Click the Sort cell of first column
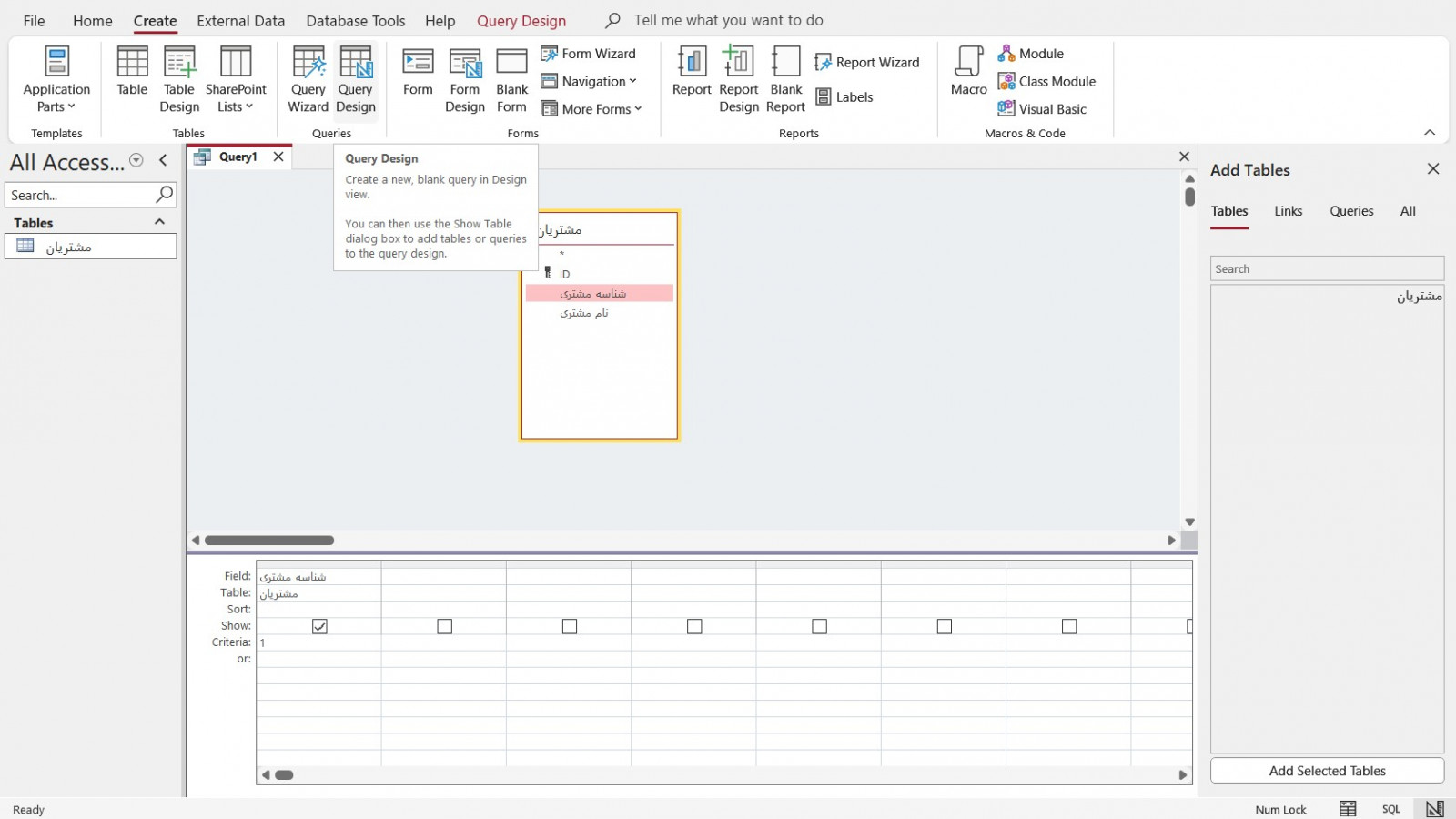This screenshot has width=1456, height=819. [x=318, y=610]
